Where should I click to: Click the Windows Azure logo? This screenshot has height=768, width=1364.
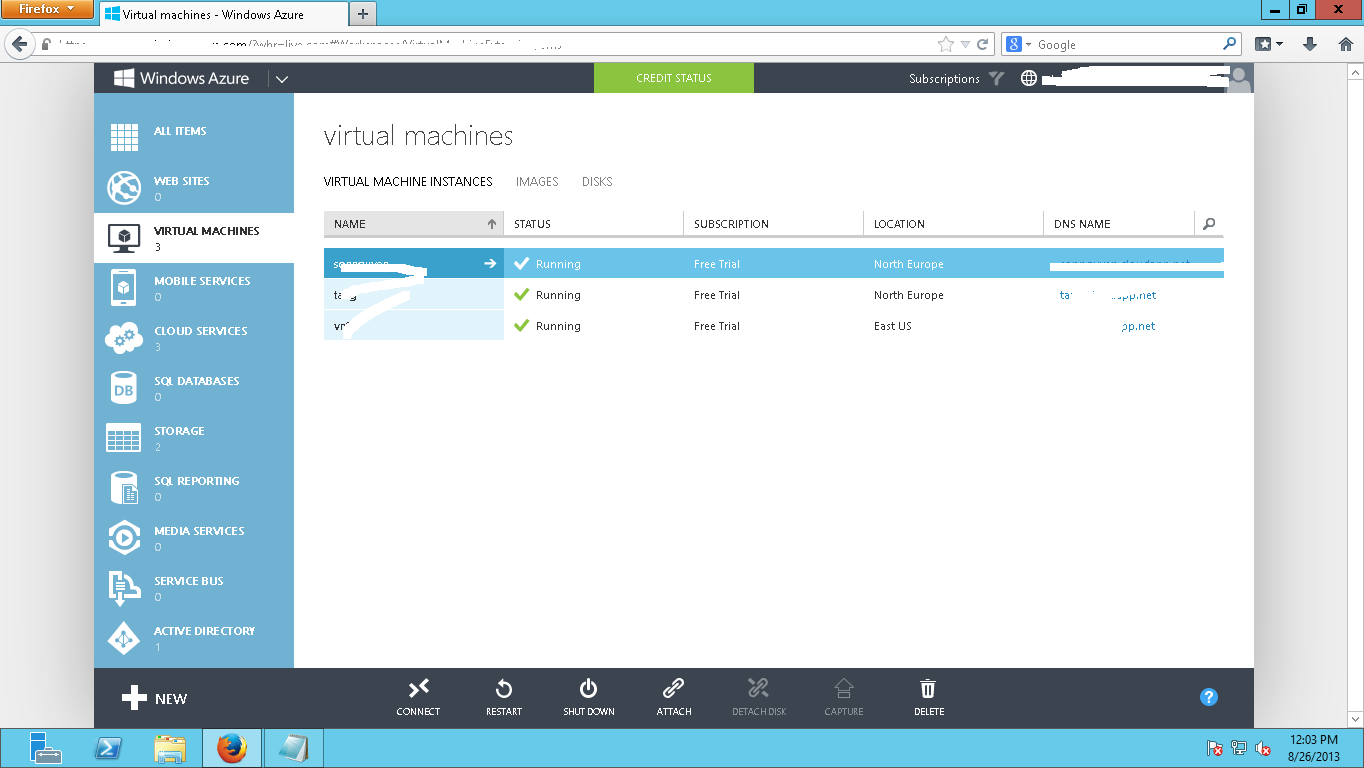pyautogui.click(x=181, y=78)
